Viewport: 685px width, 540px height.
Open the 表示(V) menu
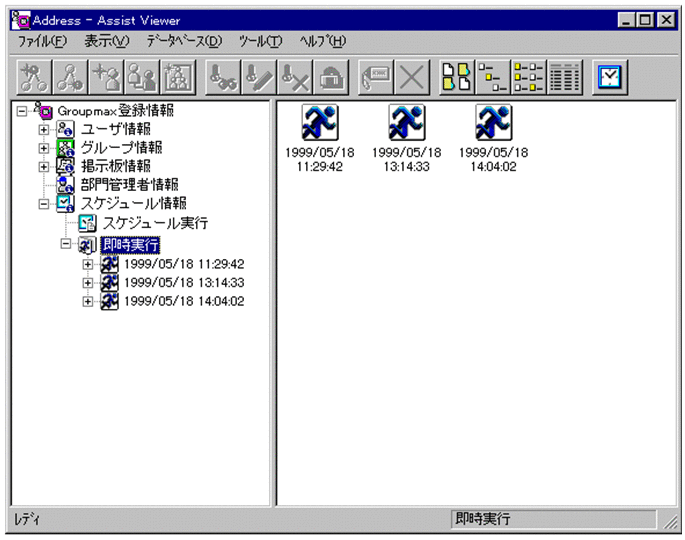[107, 42]
